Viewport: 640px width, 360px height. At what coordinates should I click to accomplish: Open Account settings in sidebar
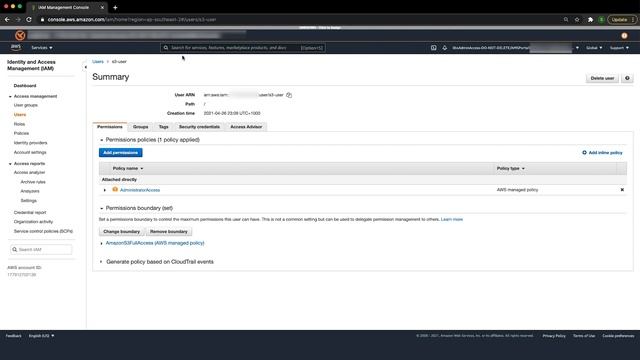30,152
